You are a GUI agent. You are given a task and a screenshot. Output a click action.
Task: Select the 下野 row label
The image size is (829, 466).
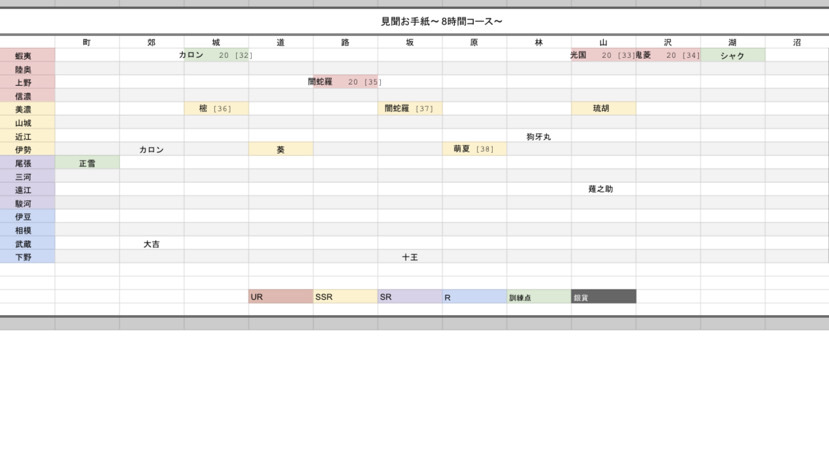(x=27, y=257)
